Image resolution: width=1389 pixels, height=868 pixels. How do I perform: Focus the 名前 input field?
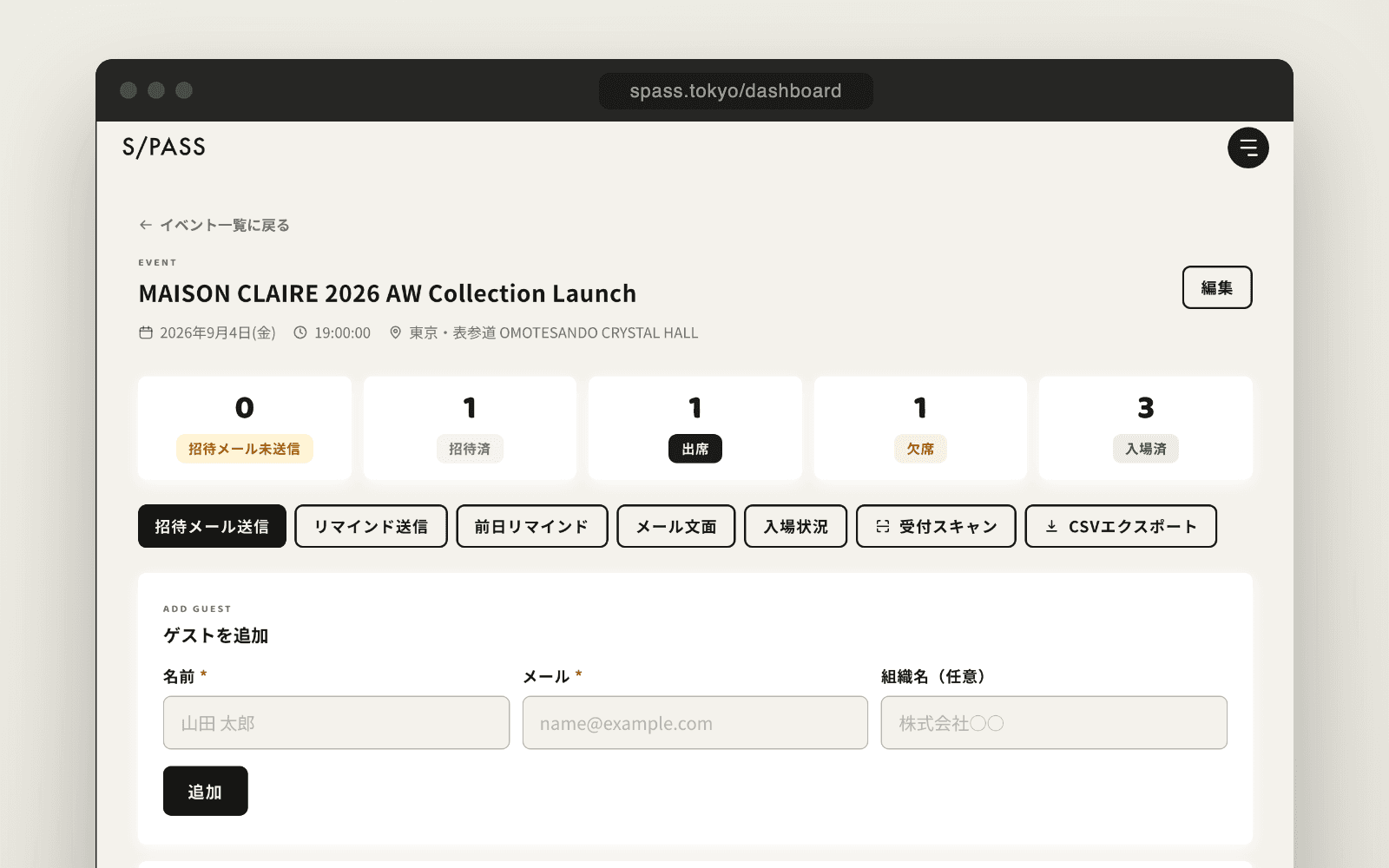coord(336,722)
